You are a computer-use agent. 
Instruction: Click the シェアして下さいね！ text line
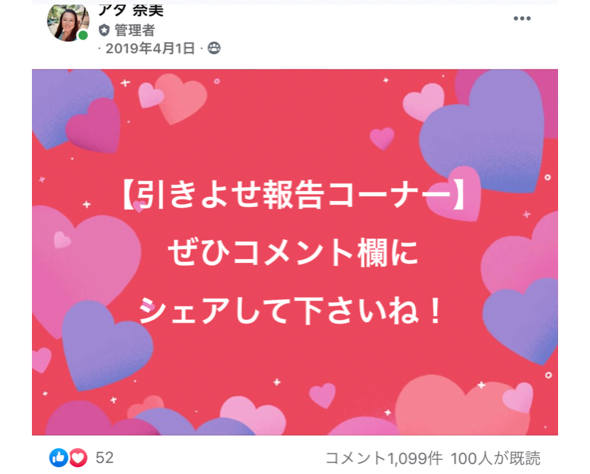[290, 311]
